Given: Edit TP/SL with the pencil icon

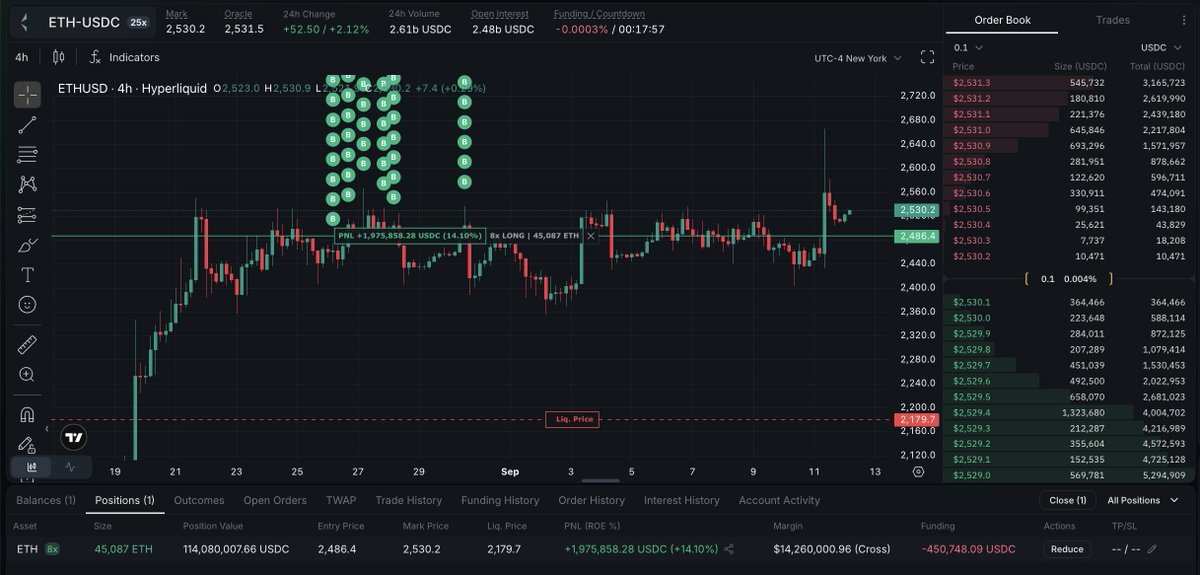Looking at the screenshot, I should pyautogui.click(x=1152, y=549).
